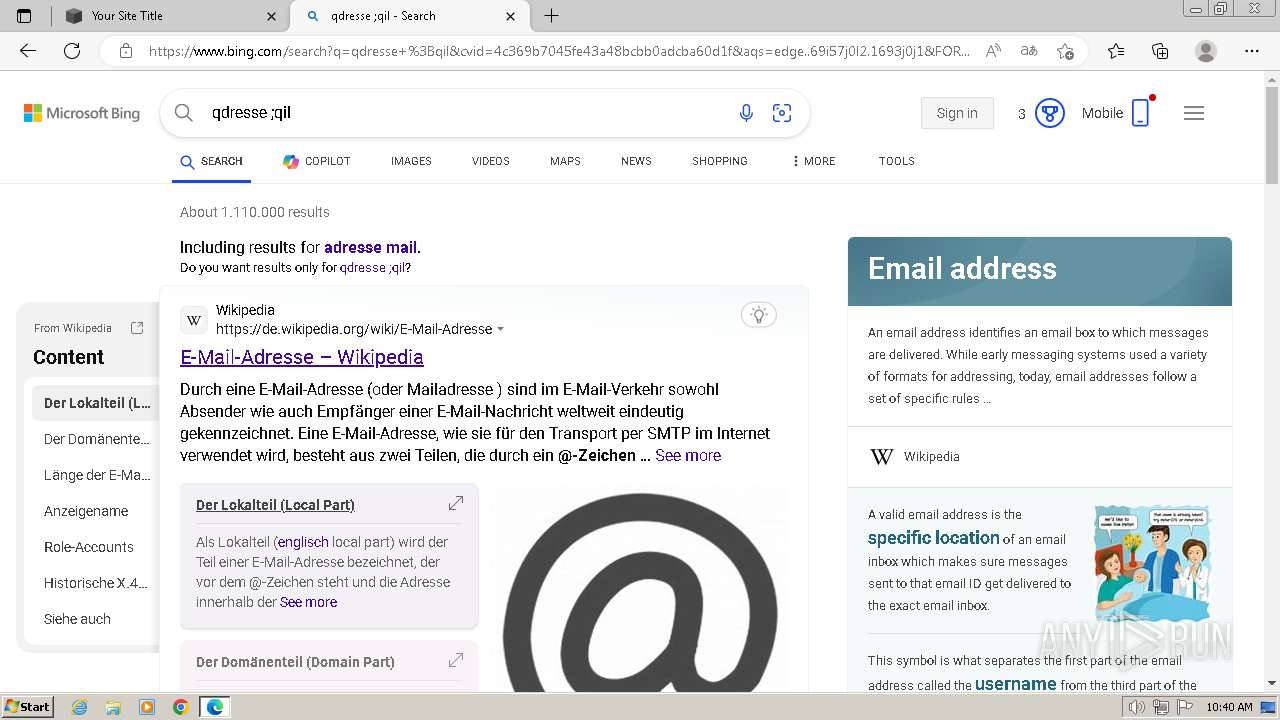The width and height of the screenshot is (1280, 720).
Task: Open volume speaker tray icon
Action: pos(1137,707)
